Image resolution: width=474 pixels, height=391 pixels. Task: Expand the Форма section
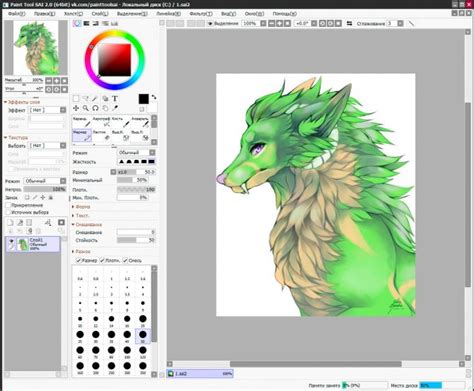tap(82, 207)
